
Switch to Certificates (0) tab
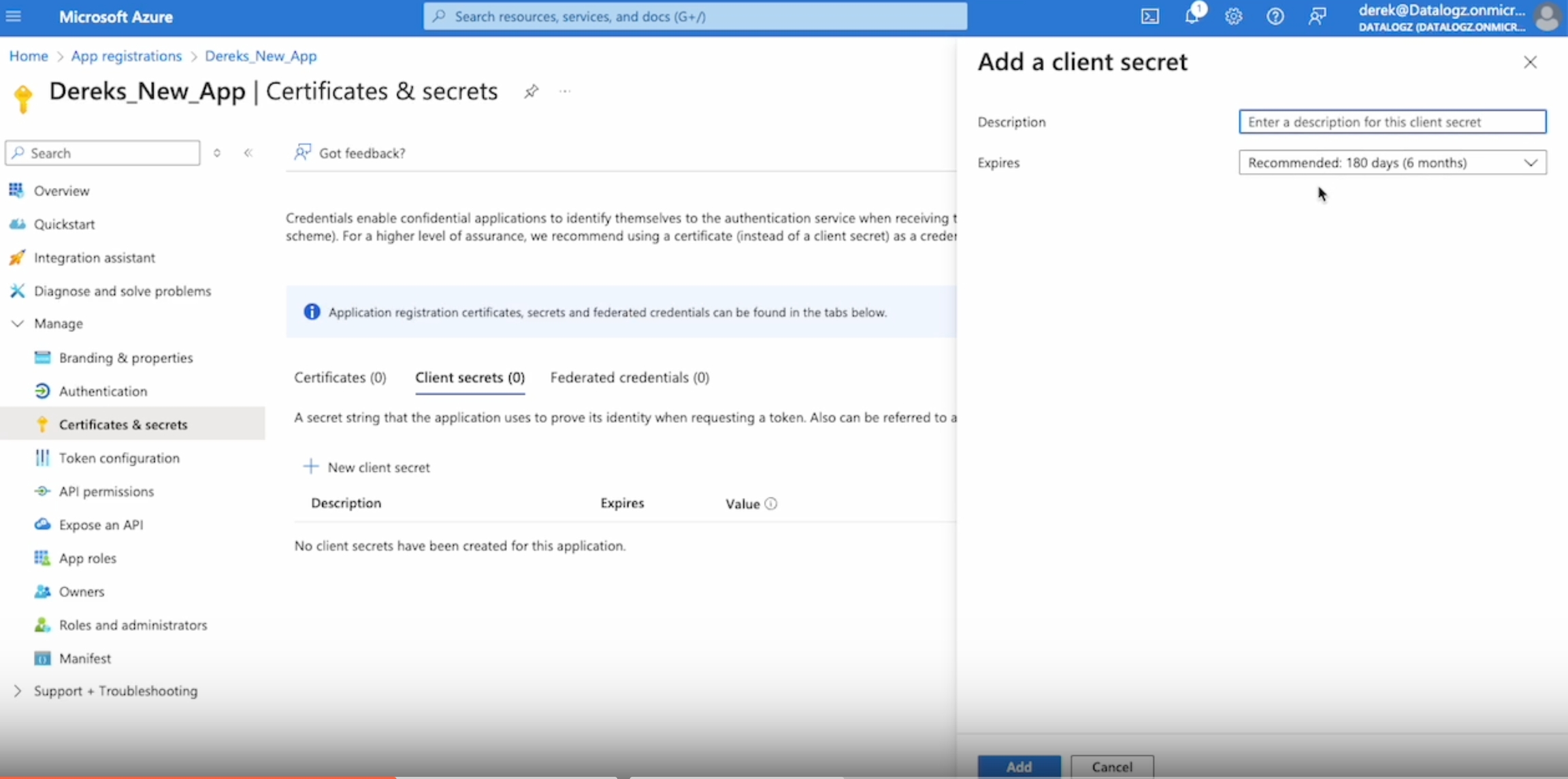[x=340, y=377]
